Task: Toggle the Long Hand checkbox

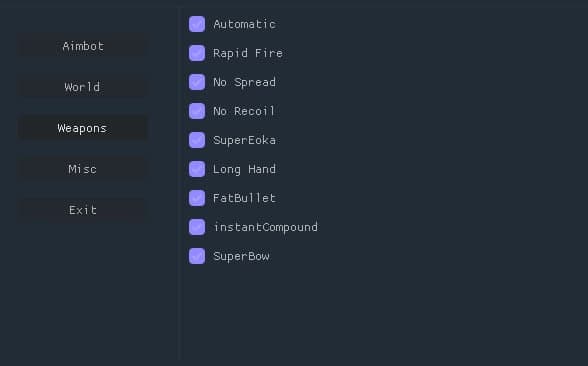Action: (197, 169)
